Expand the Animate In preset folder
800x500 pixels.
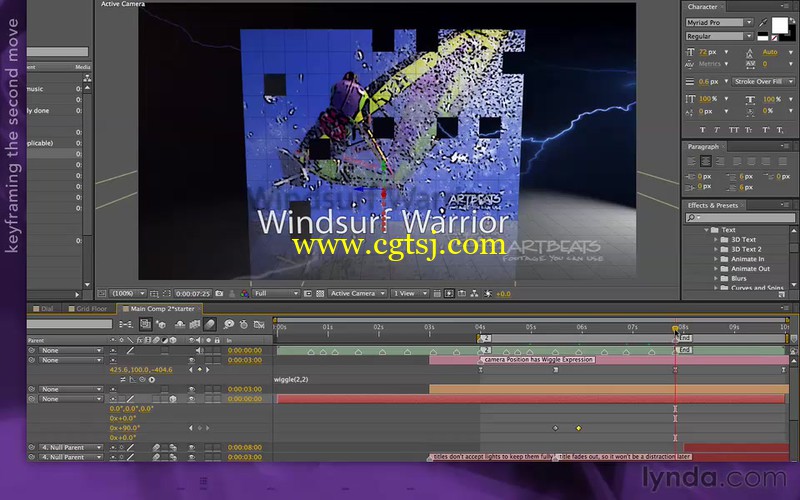(x=716, y=259)
